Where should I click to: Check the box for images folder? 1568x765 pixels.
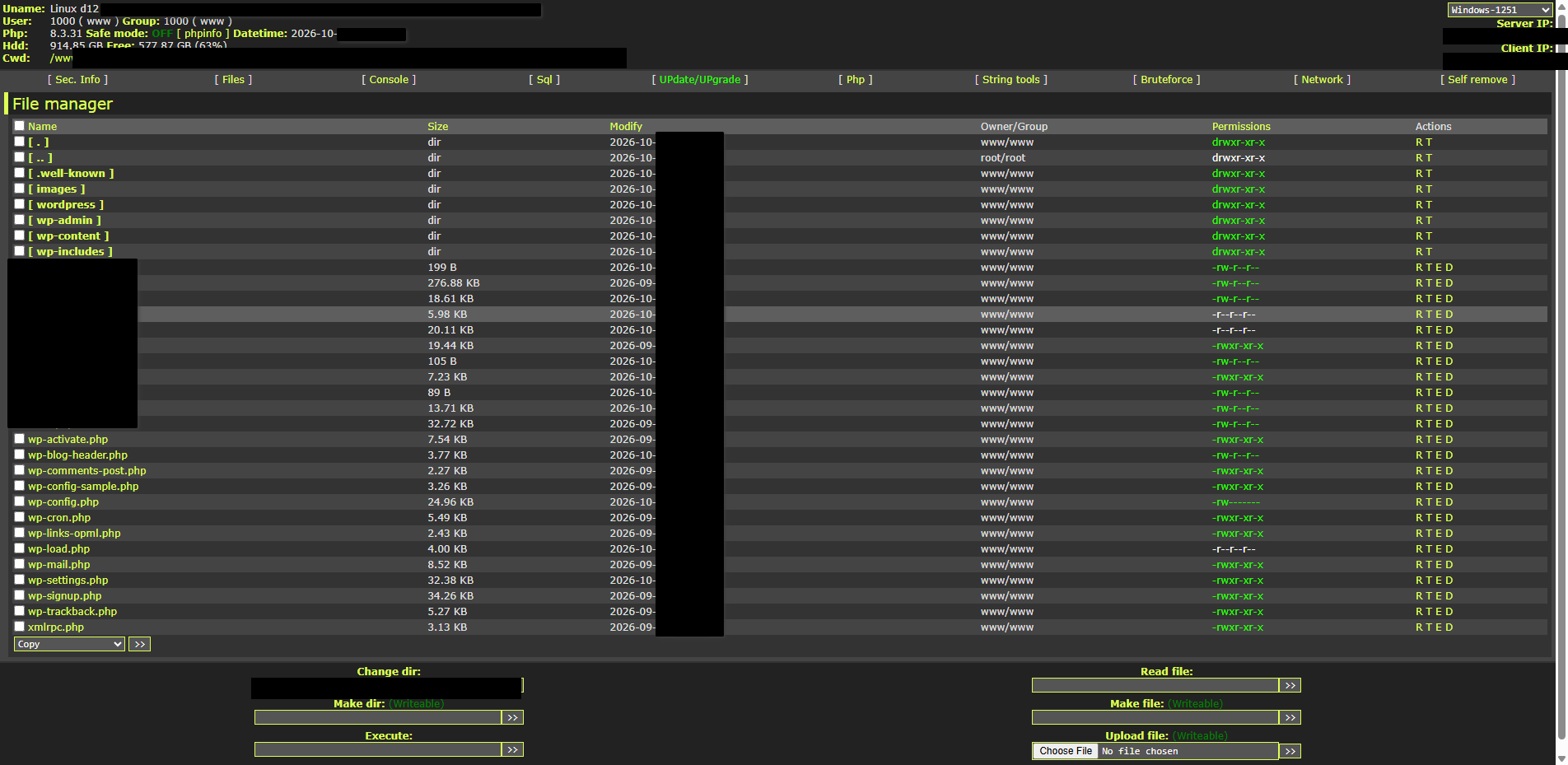coord(19,189)
